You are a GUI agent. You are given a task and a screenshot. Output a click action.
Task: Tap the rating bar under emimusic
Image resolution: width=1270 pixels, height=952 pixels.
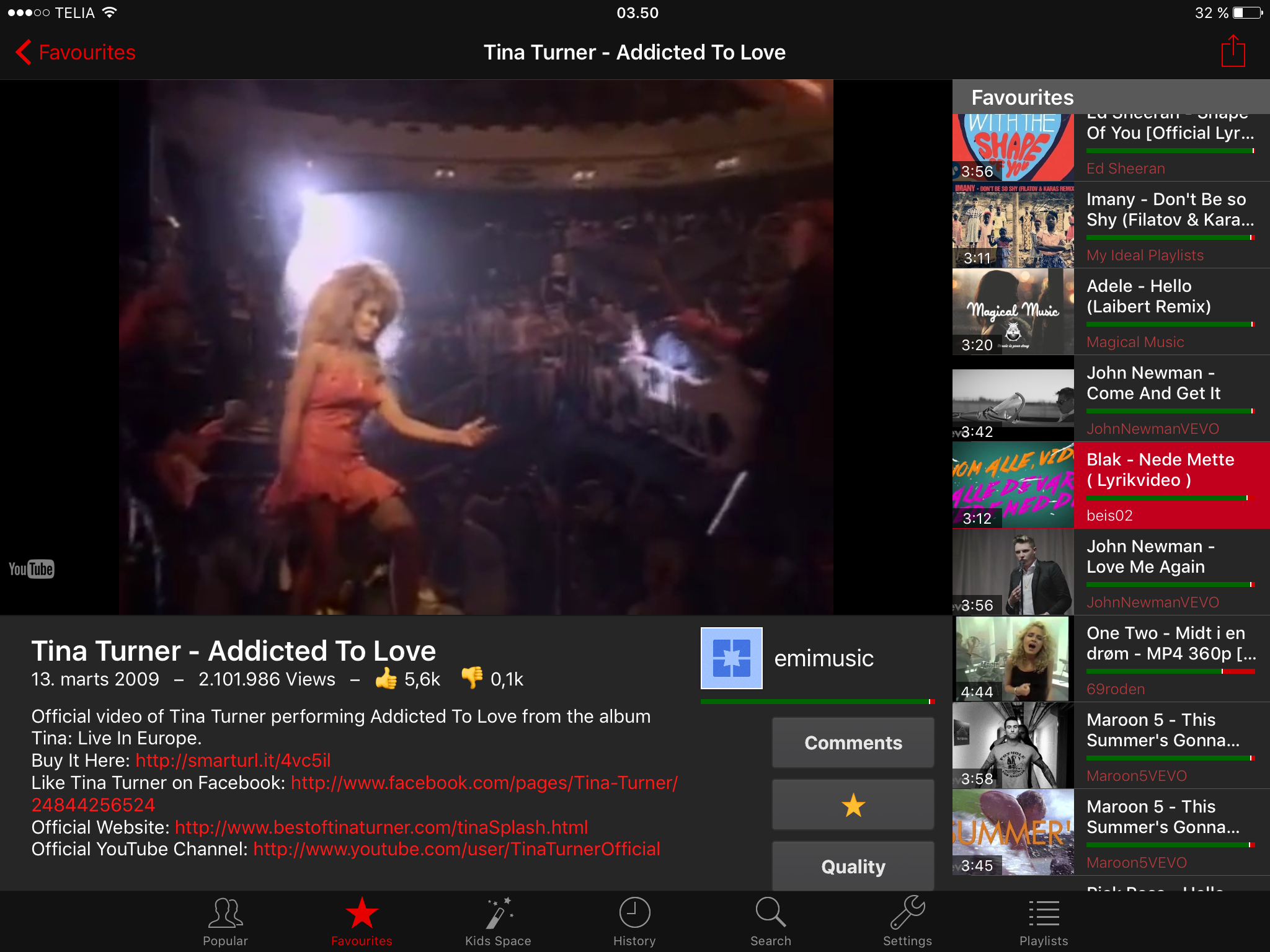point(817,702)
